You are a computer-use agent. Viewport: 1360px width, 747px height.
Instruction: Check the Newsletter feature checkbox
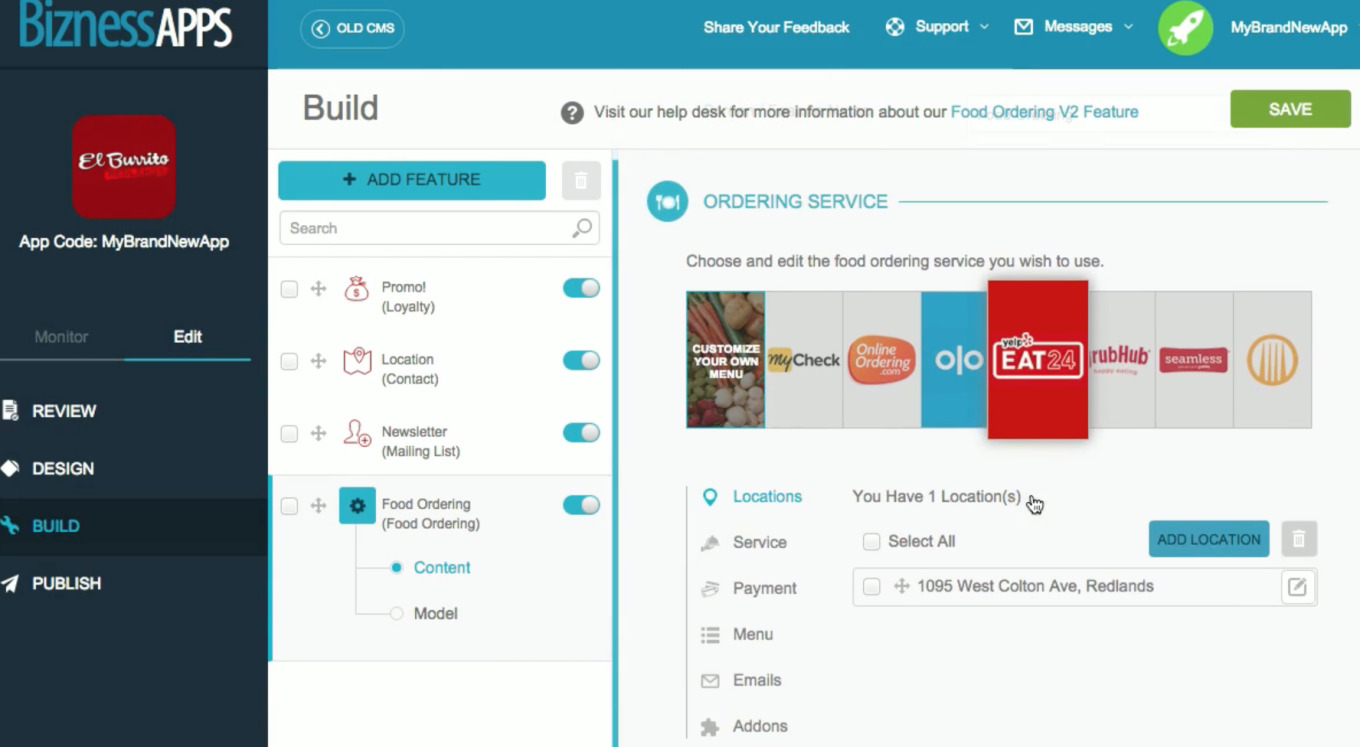[289, 433]
